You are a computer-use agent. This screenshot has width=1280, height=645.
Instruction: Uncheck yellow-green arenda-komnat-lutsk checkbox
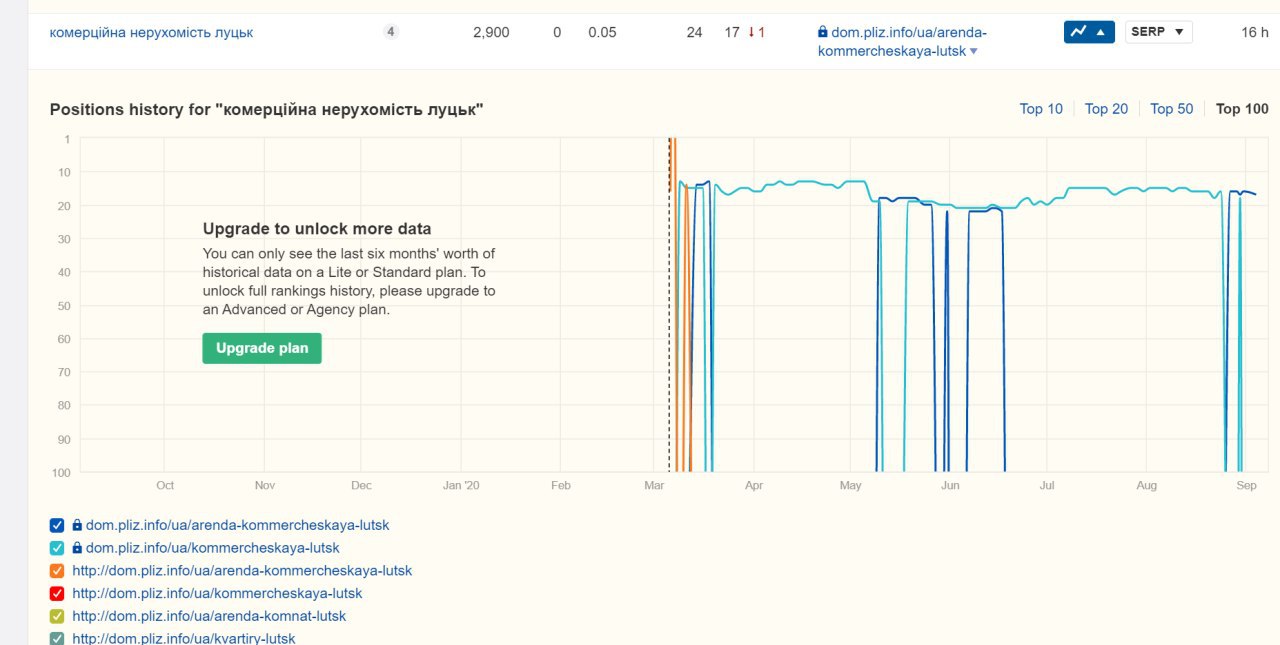tap(57, 617)
